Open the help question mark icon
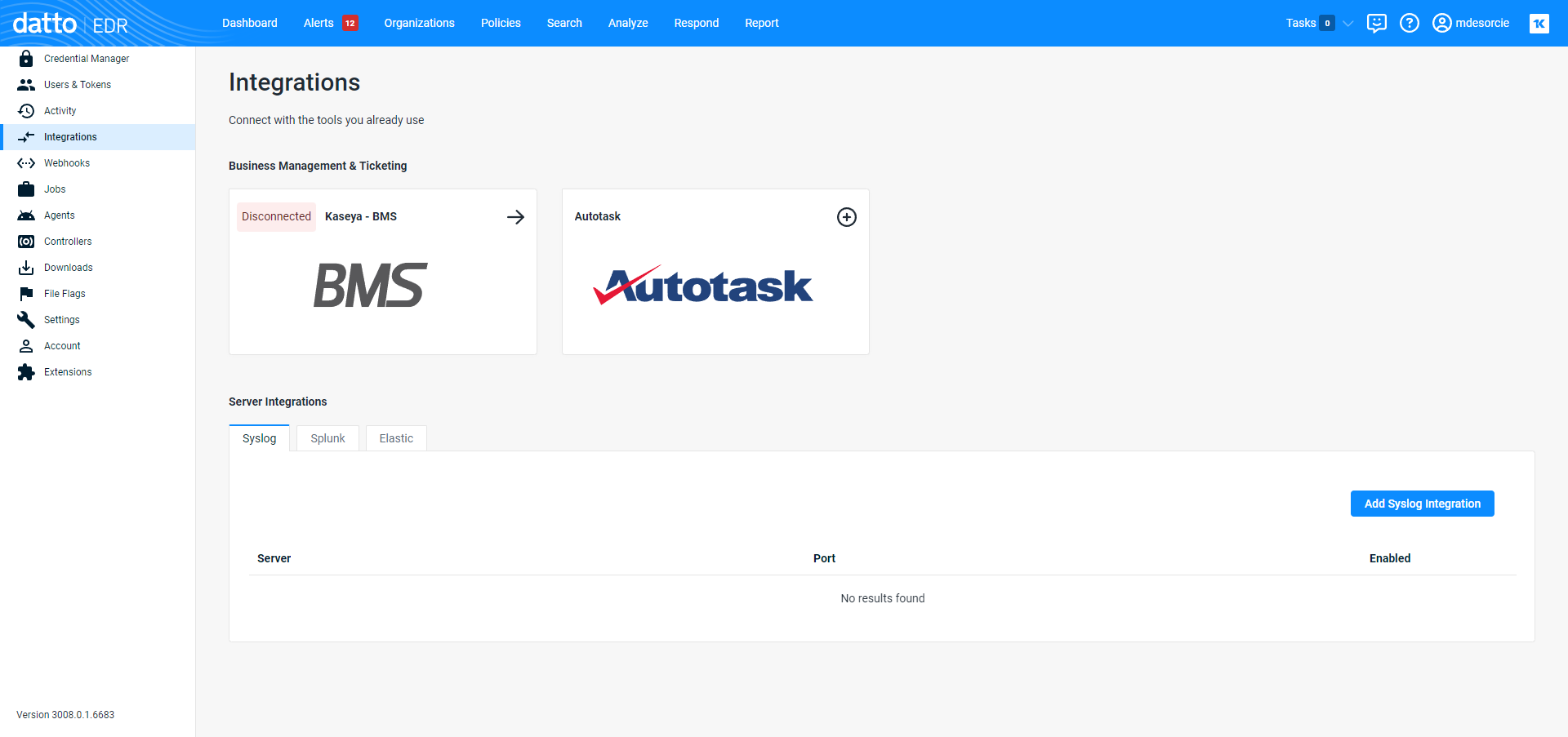1568x737 pixels. pos(1410,23)
